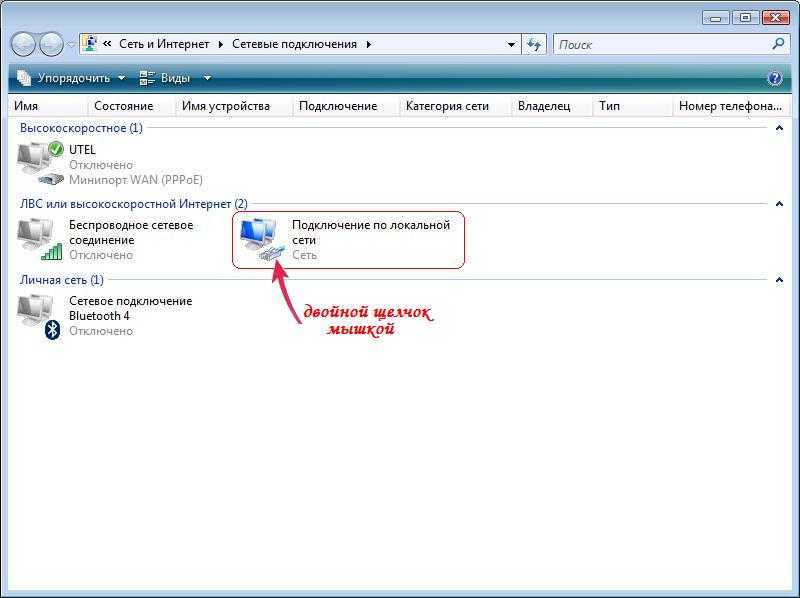Collapse the ЛВС или высокоскоростной Интернет group chevron
800x598 pixels.
point(779,204)
